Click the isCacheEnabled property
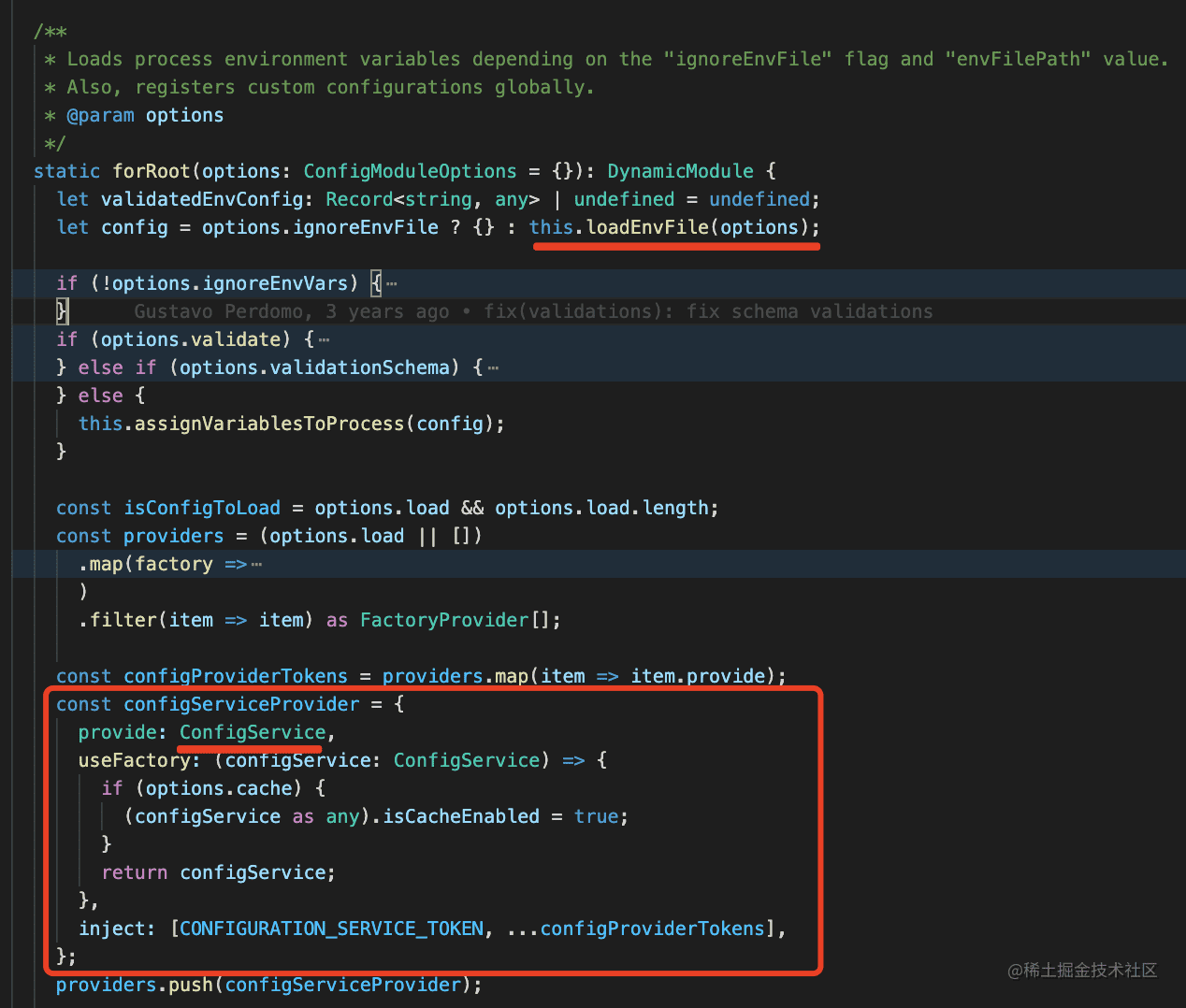This screenshot has height=1008, width=1186. (461, 817)
